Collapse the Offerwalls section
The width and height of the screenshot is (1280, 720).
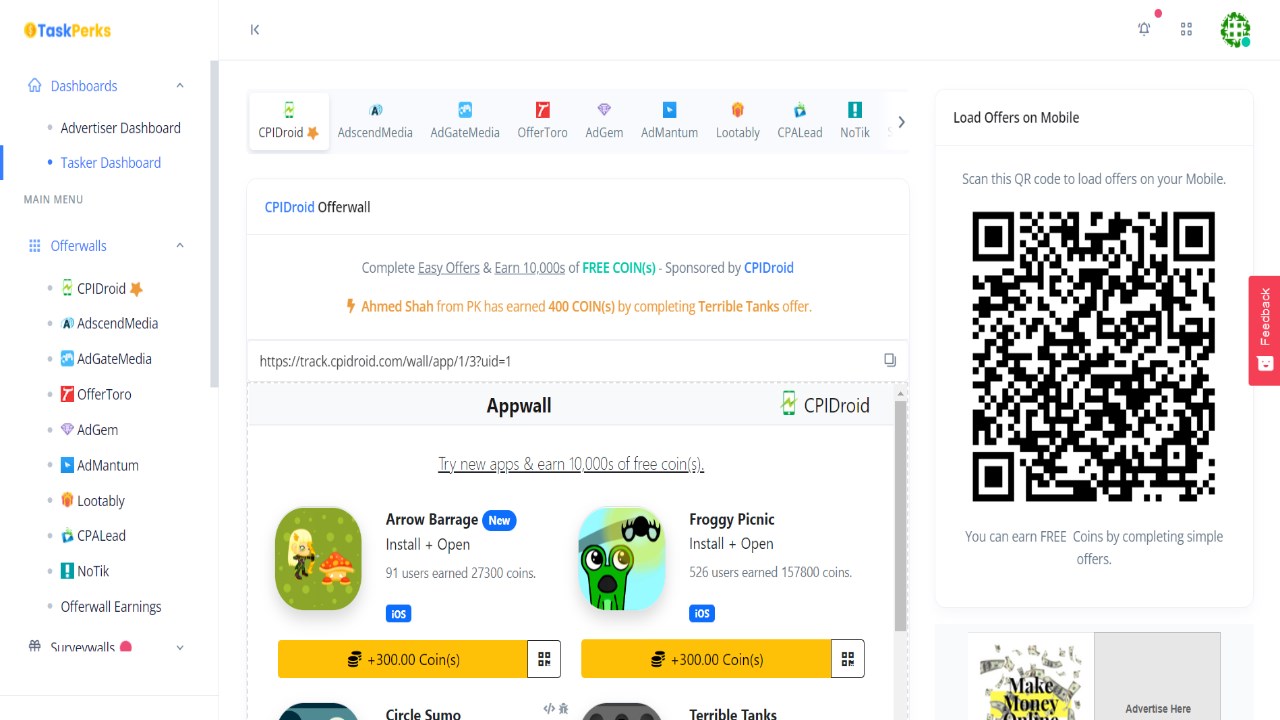point(179,245)
